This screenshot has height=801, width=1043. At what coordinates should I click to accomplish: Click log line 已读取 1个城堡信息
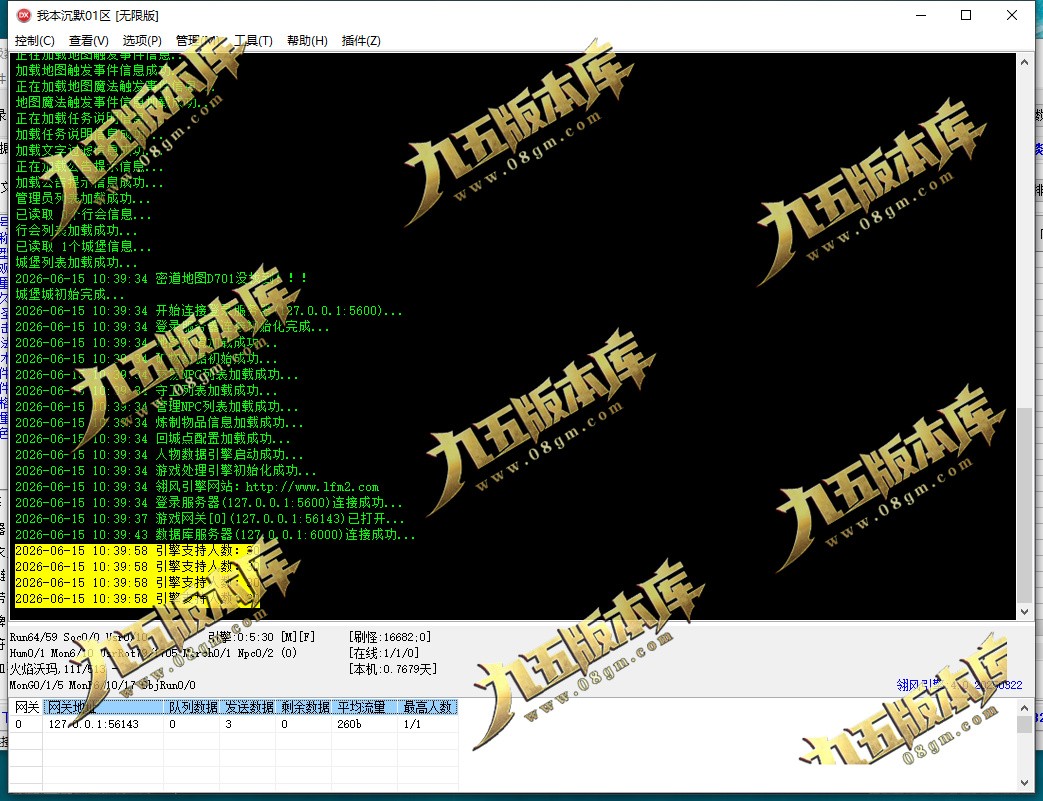[83, 247]
